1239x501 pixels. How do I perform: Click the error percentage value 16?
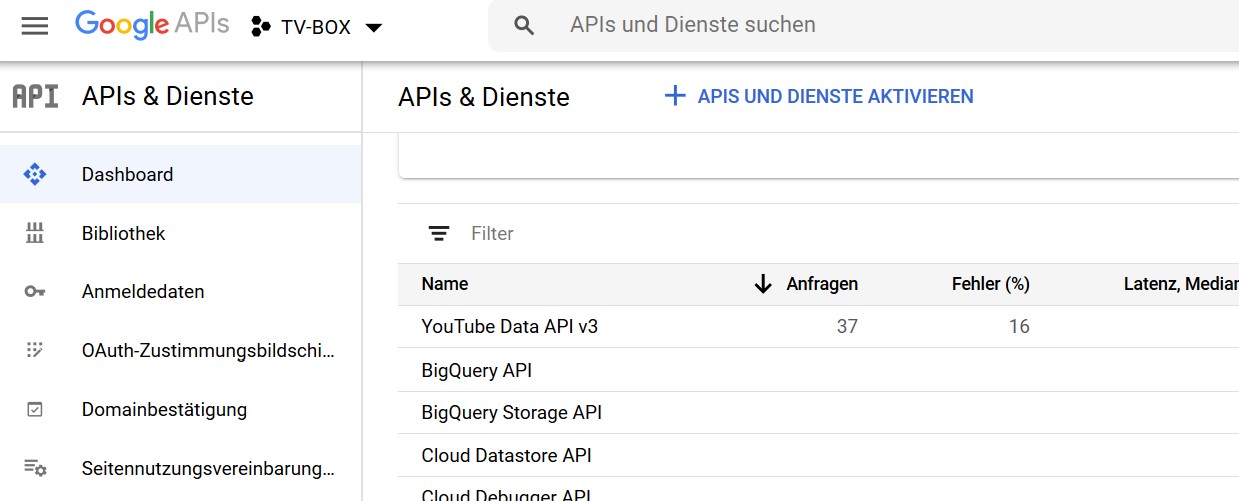(x=1019, y=326)
